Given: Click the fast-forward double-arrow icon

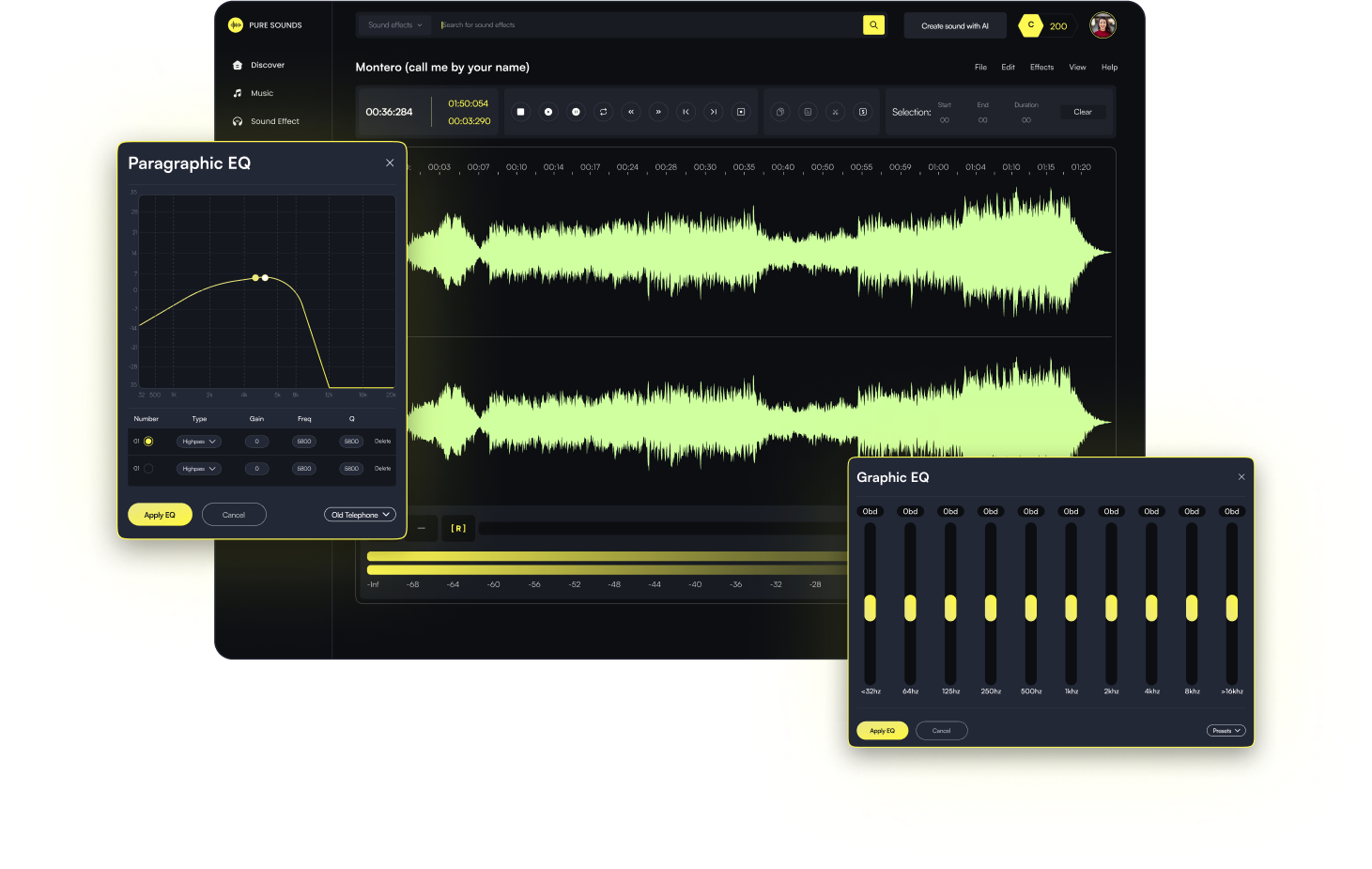Looking at the screenshot, I should tap(658, 112).
